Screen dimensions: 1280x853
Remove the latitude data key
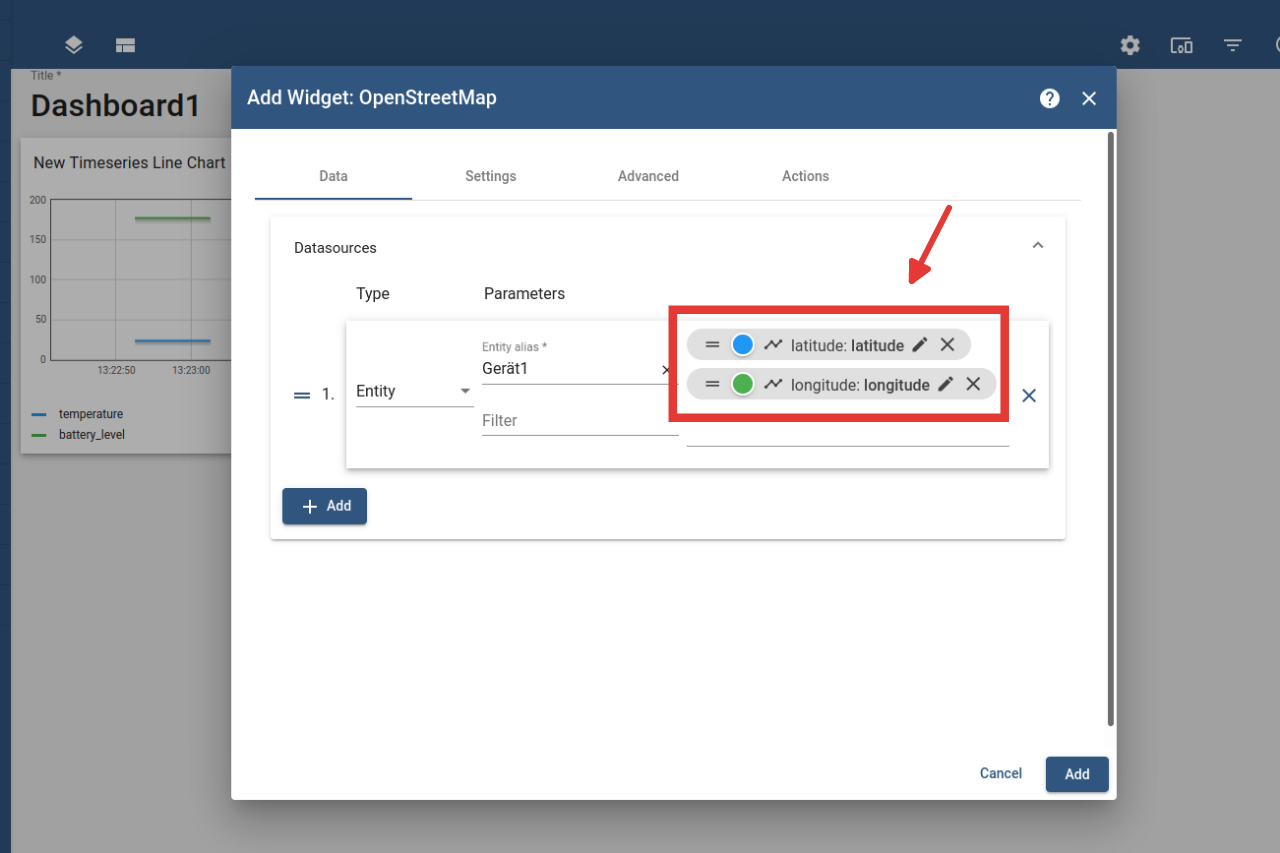coord(948,345)
